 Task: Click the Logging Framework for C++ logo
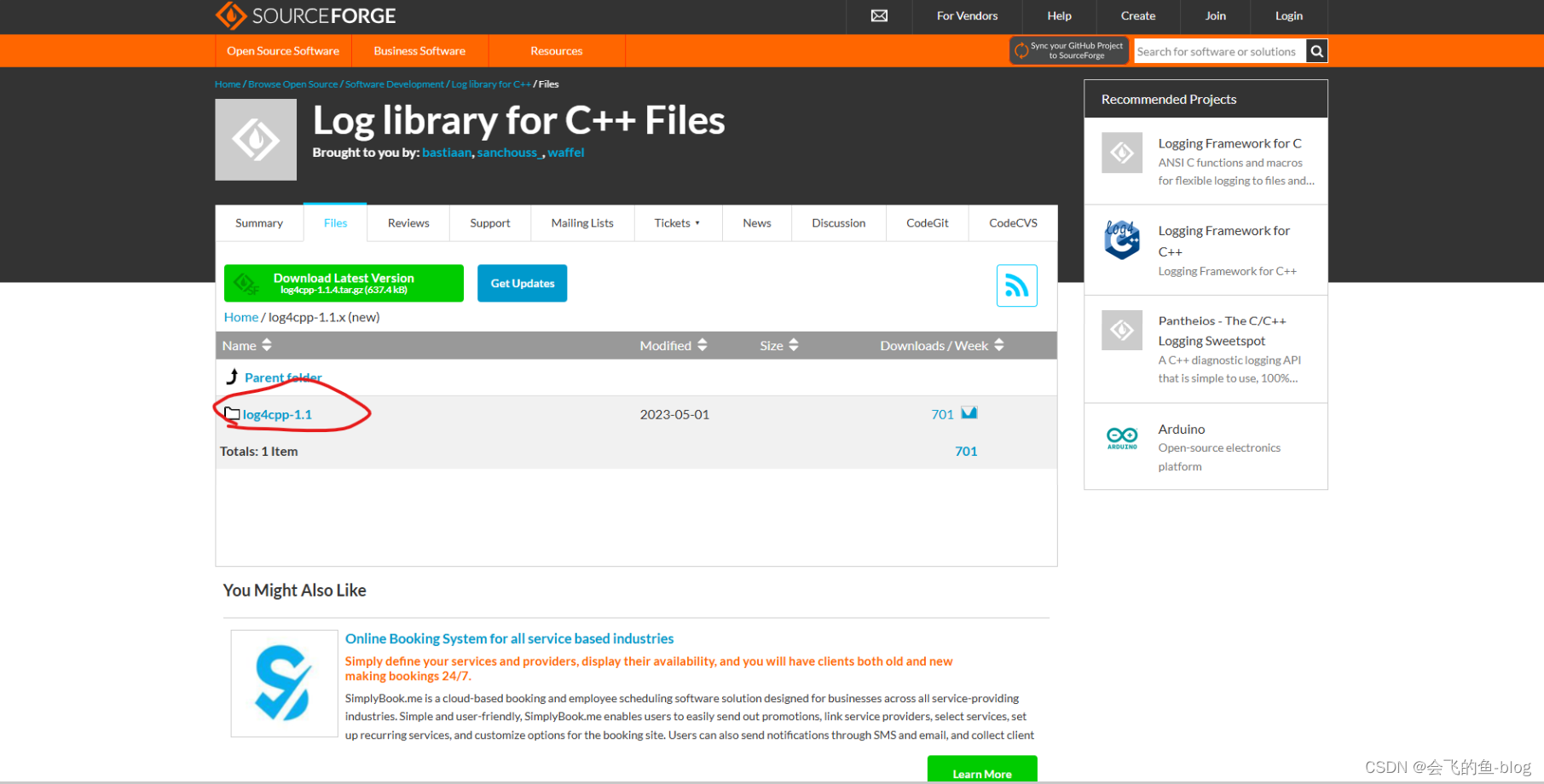point(1122,239)
